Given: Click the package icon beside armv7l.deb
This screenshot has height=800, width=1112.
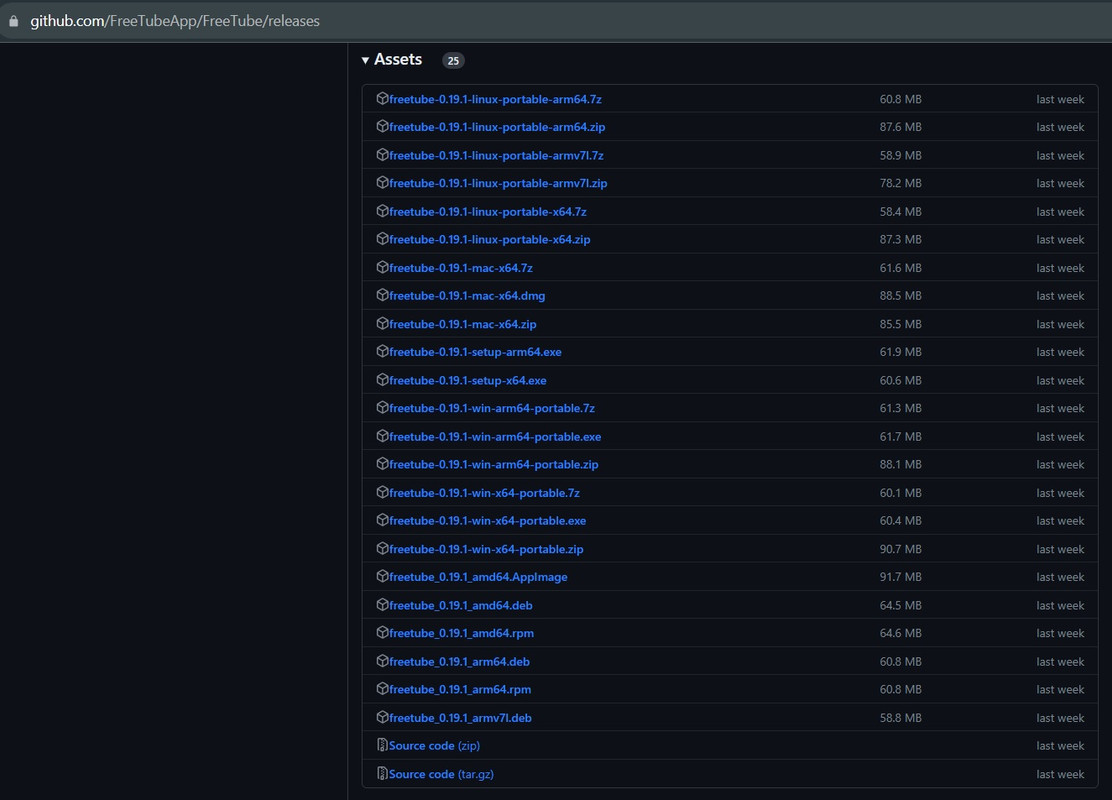Looking at the screenshot, I should click(x=382, y=716).
